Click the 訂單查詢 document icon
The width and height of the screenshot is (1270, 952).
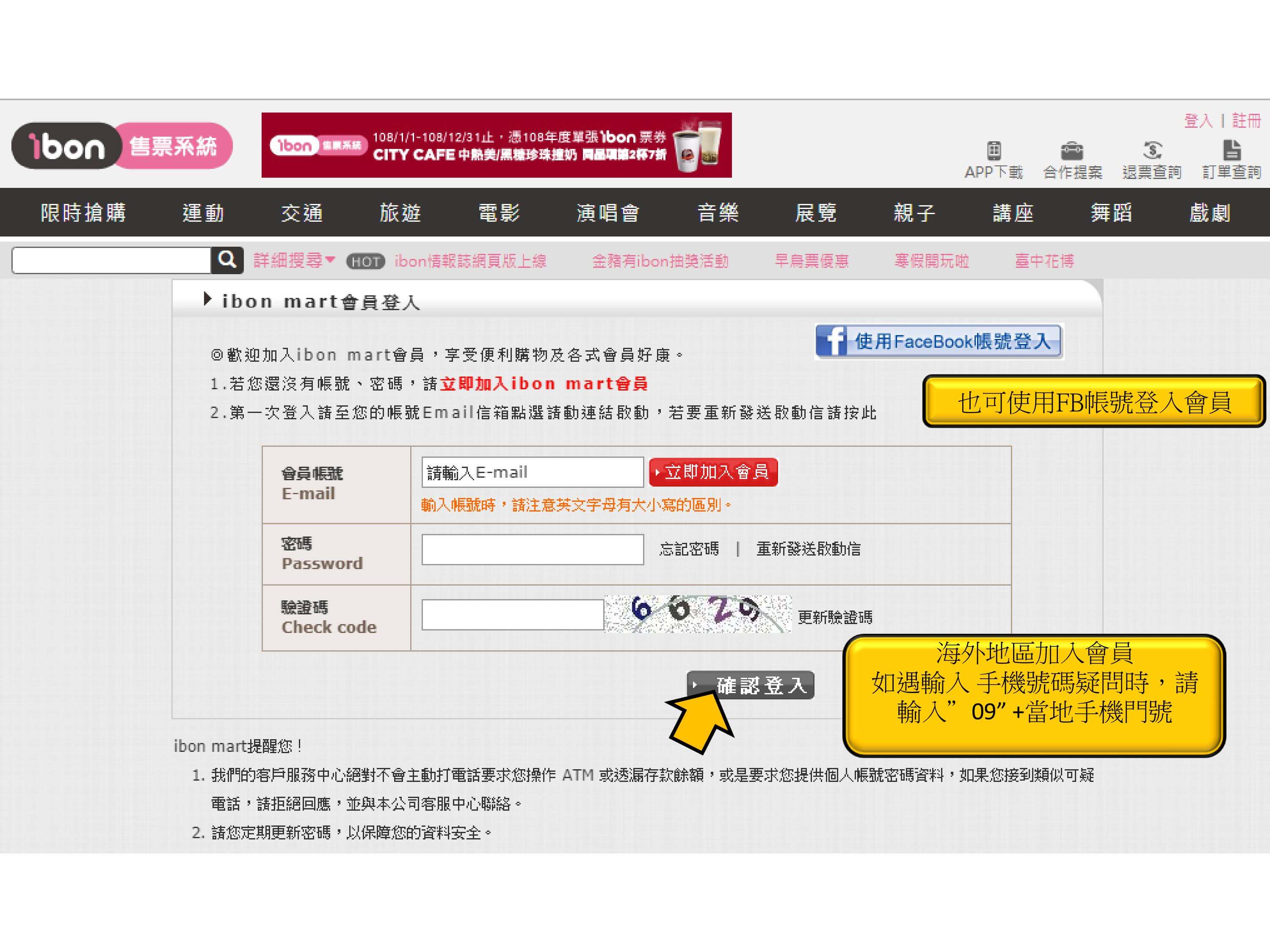(1231, 150)
